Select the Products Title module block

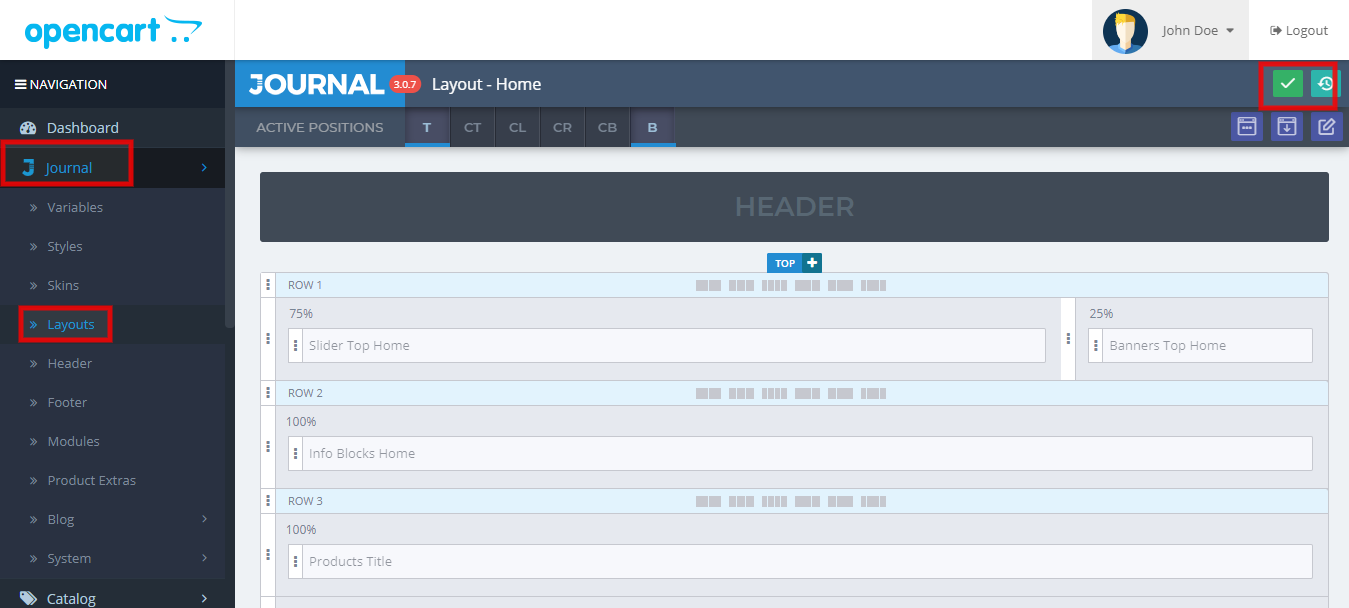click(800, 562)
